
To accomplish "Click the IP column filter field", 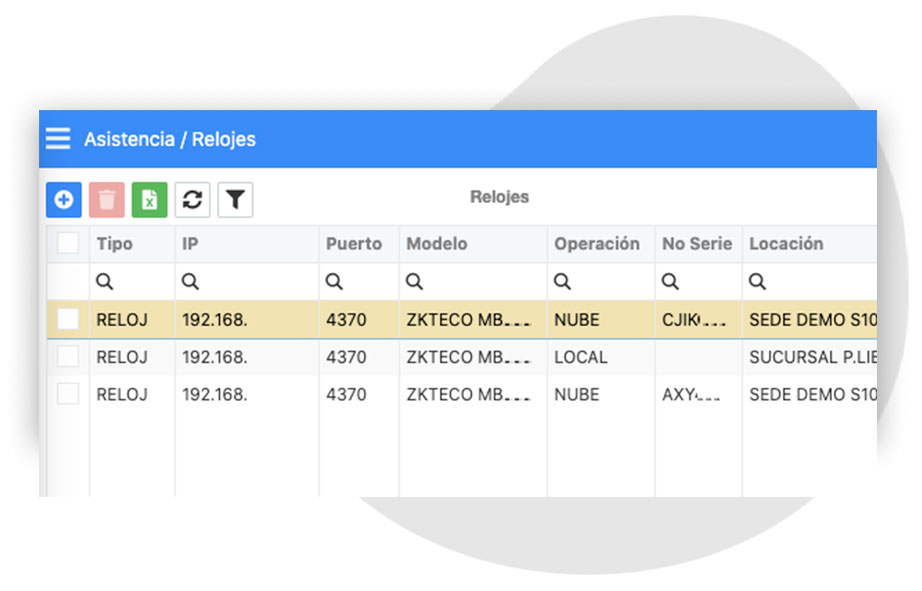I will click(x=247, y=282).
